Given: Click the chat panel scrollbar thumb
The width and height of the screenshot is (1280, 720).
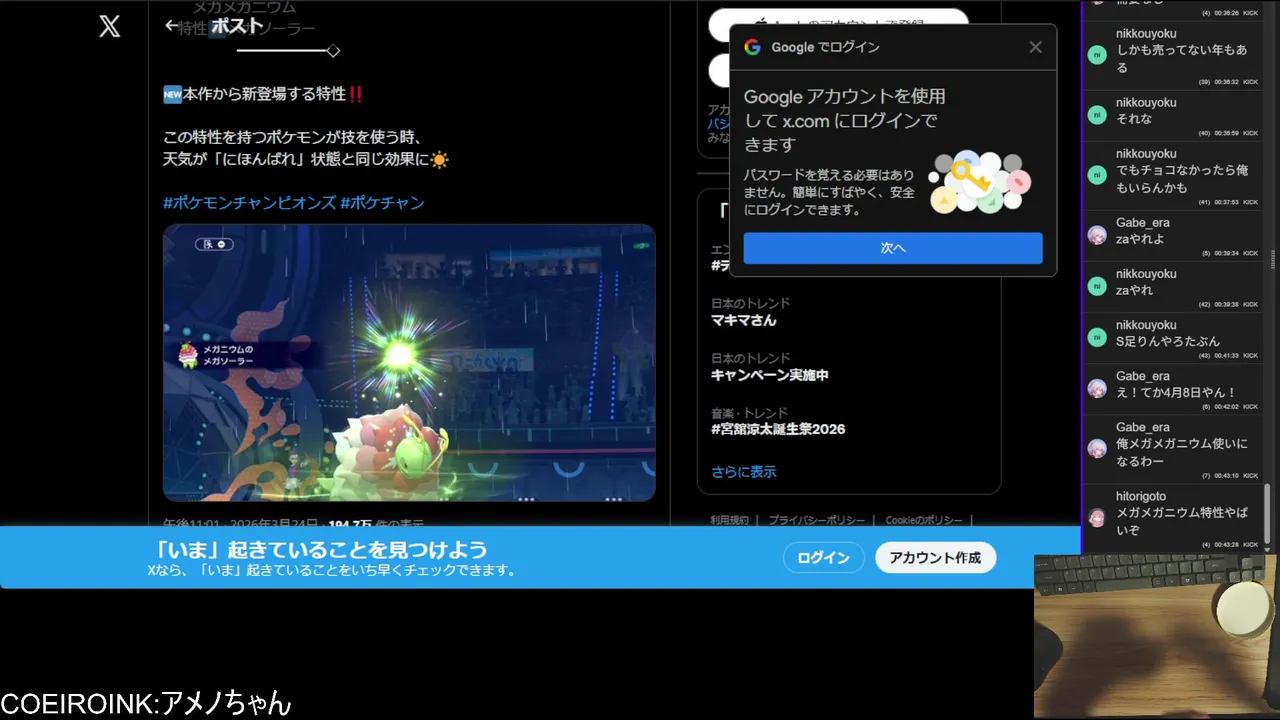Looking at the screenshot, I should pyautogui.click(x=1268, y=514).
